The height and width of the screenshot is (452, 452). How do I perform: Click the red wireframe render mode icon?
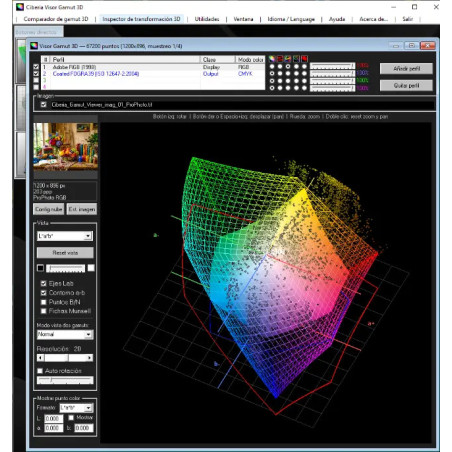pyautogui.click(x=280, y=59)
